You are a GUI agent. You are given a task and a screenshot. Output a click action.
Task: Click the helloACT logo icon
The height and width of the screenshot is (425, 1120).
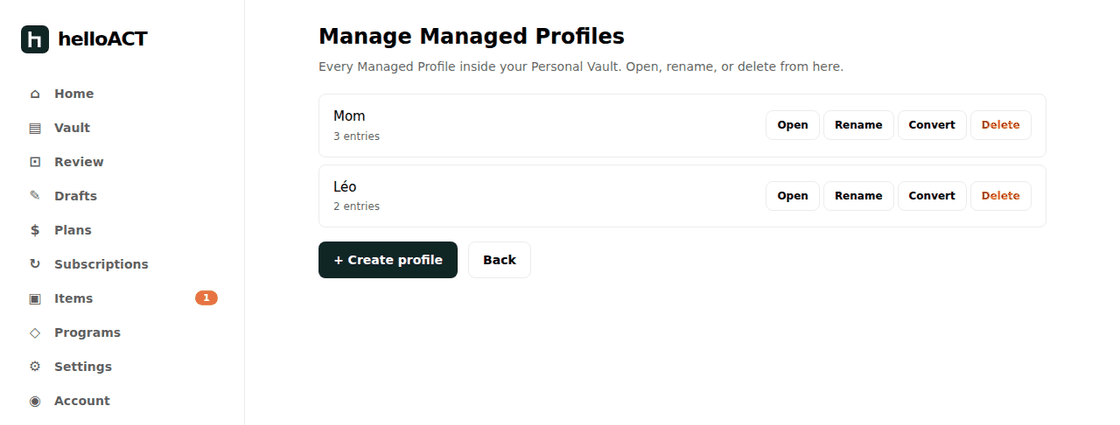tap(35, 39)
